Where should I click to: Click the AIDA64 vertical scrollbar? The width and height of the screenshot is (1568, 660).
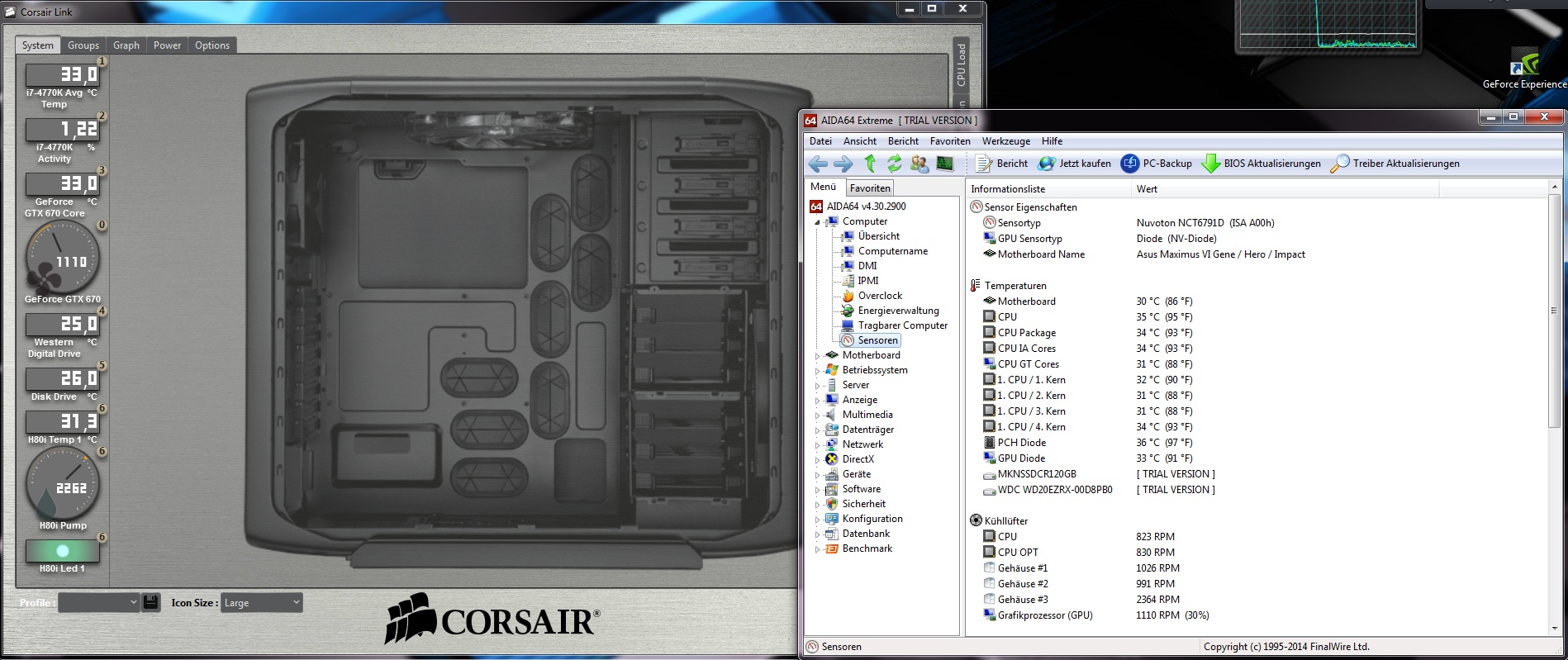click(x=1554, y=408)
